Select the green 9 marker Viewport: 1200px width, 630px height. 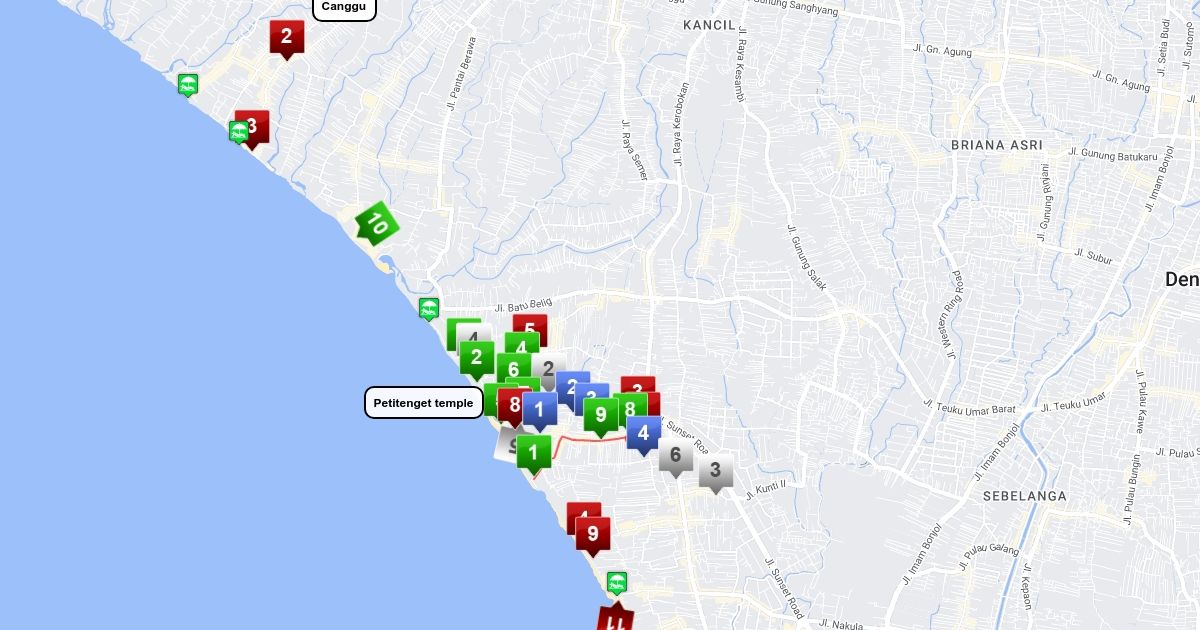click(600, 416)
